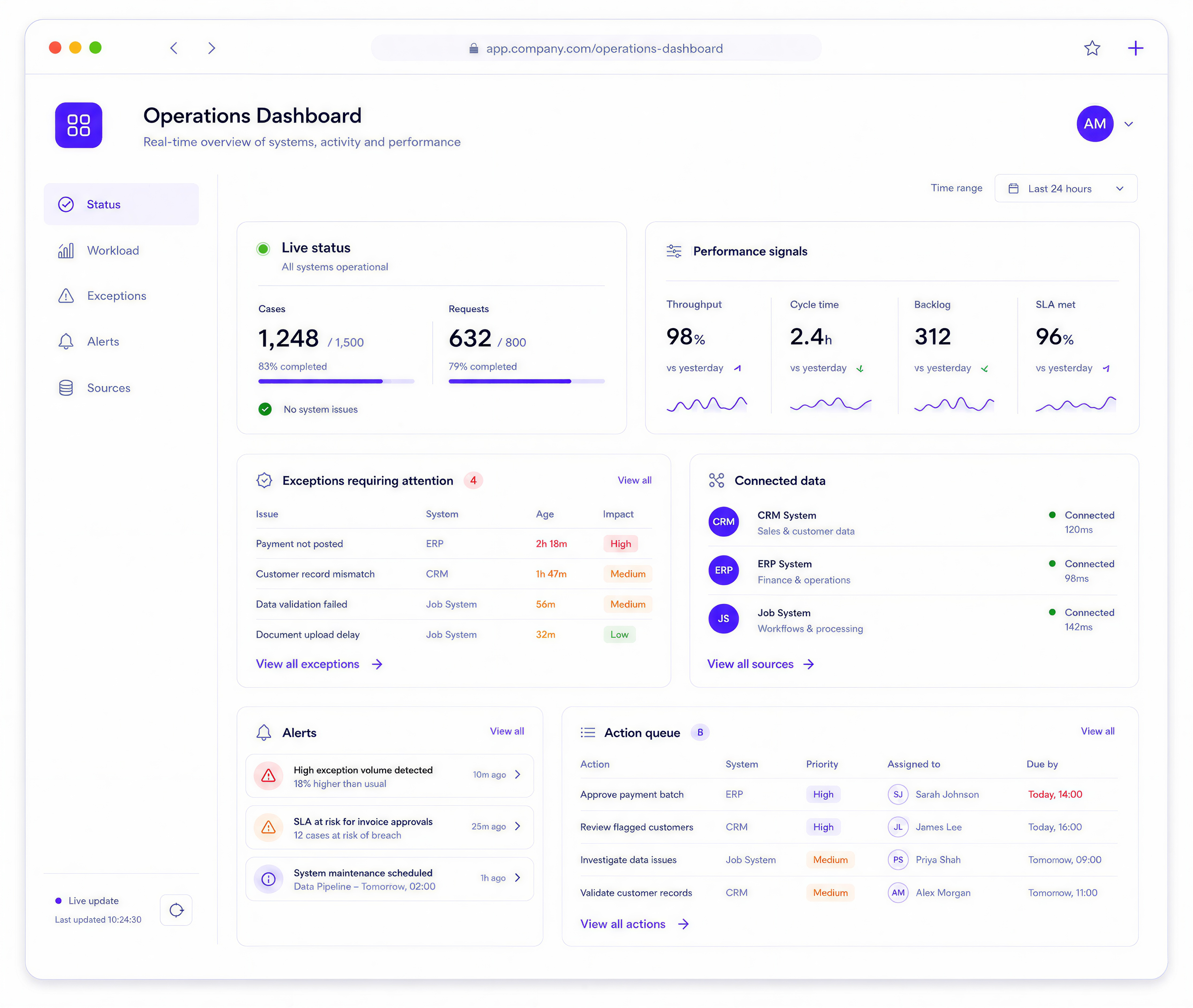Click the bell icon in Alerts card header
The width and height of the screenshot is (1193, 1008).
pyautogui.click(x=264, y=733)
